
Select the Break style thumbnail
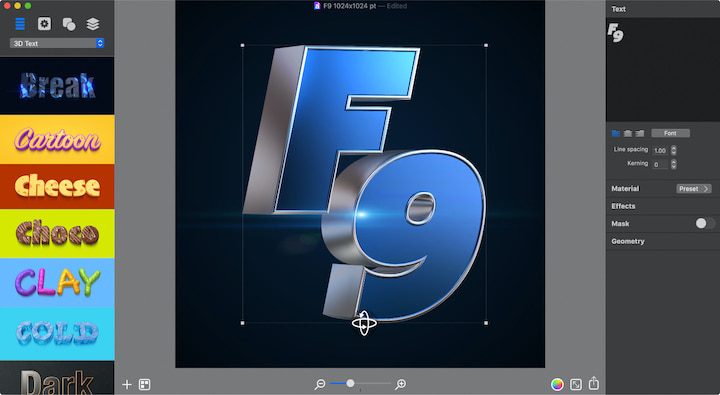coord(57,86)
